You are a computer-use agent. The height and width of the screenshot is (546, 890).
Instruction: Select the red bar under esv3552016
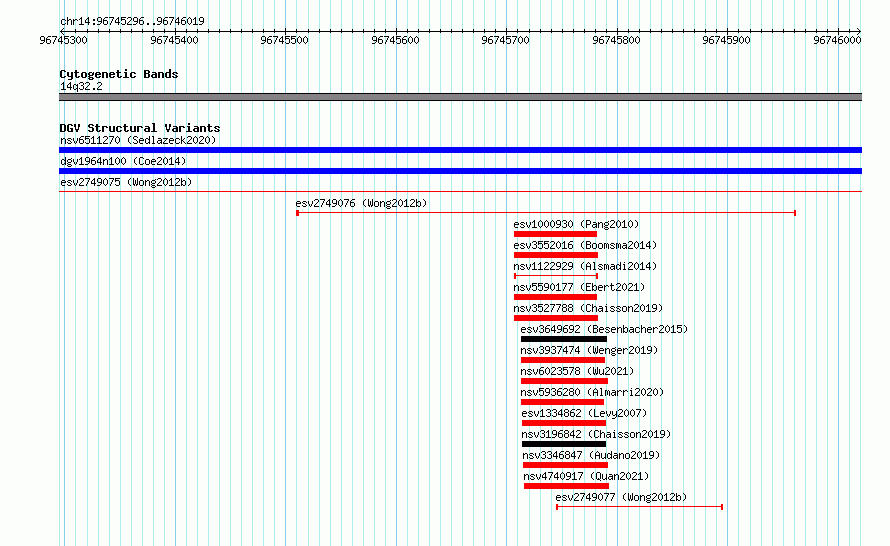pyautogui.click(x=556, y=255)
